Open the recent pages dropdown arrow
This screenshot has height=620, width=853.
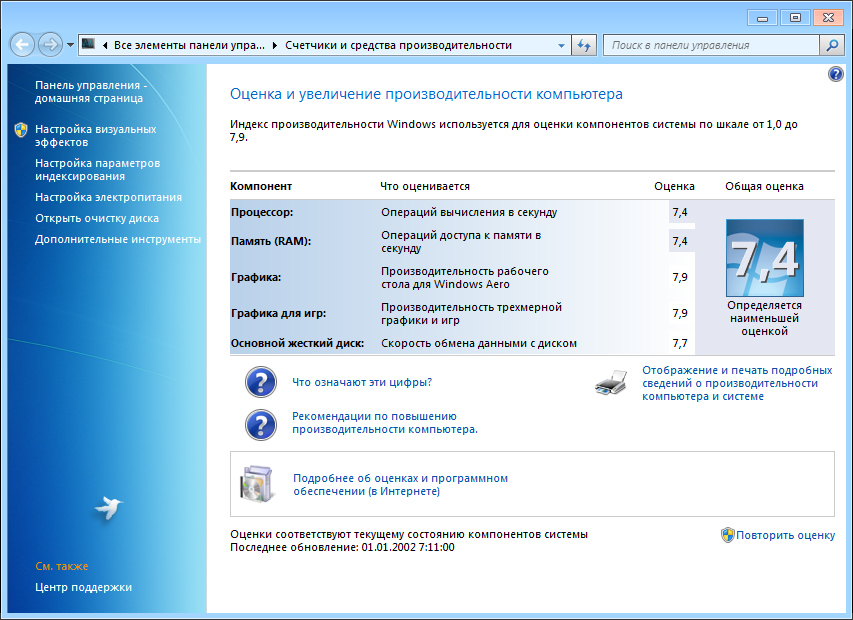(70, 45)
